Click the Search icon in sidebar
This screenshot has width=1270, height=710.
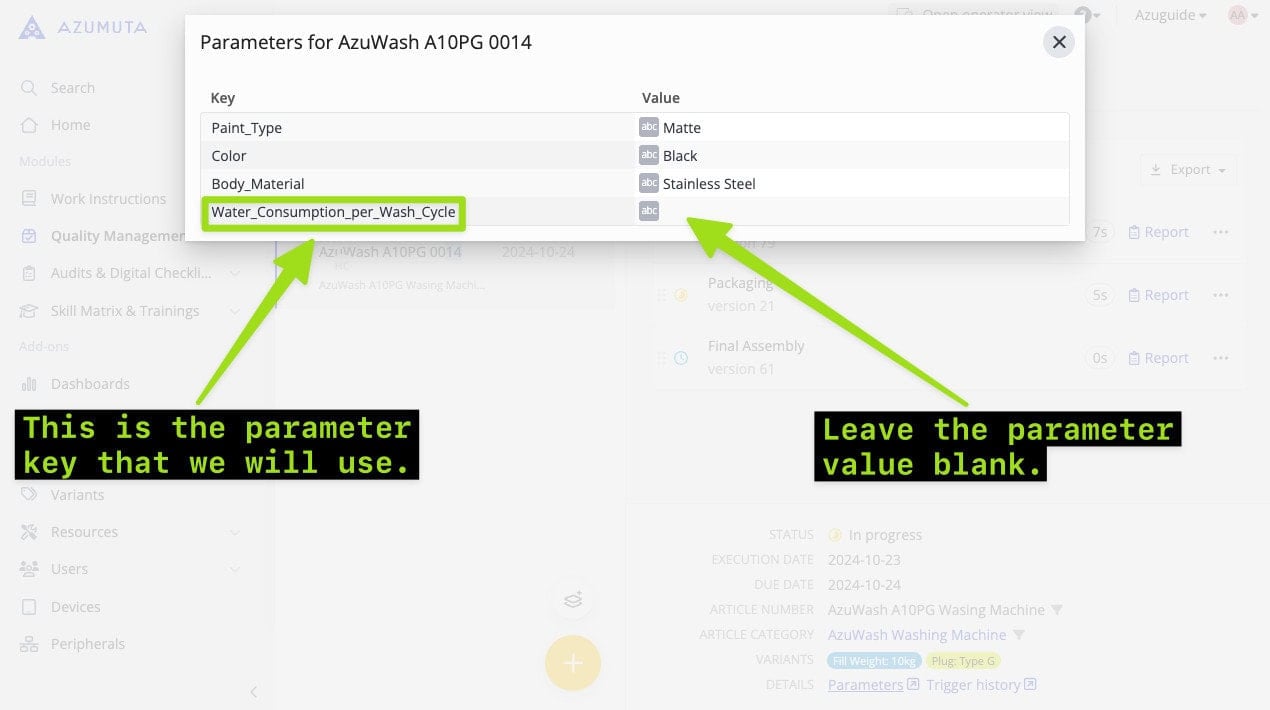tap(30, 88)
